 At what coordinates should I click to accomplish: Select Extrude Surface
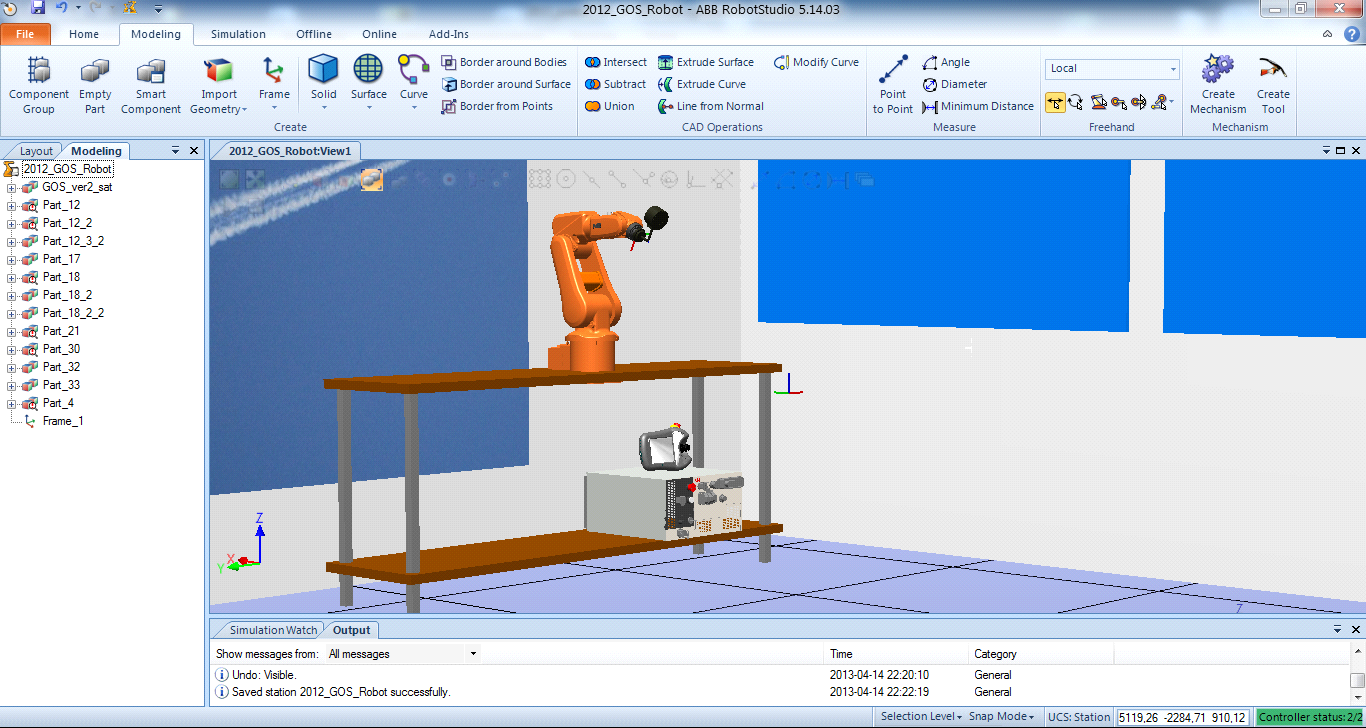[706, 62]
